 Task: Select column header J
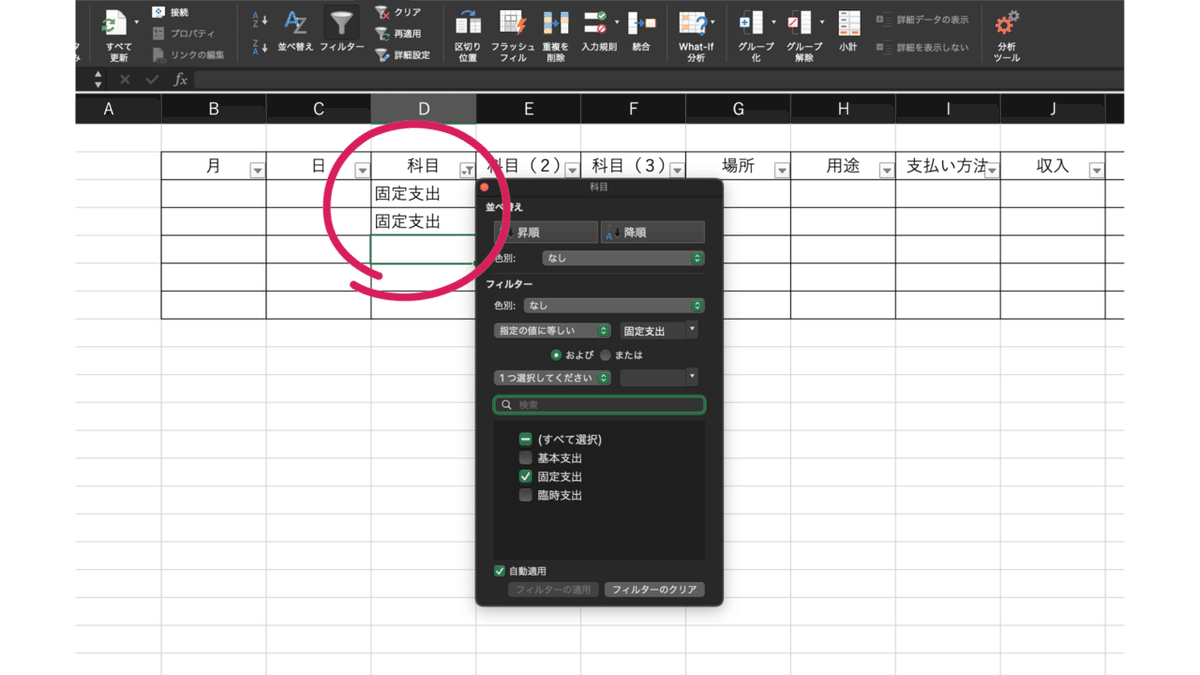pos(1053,109)
